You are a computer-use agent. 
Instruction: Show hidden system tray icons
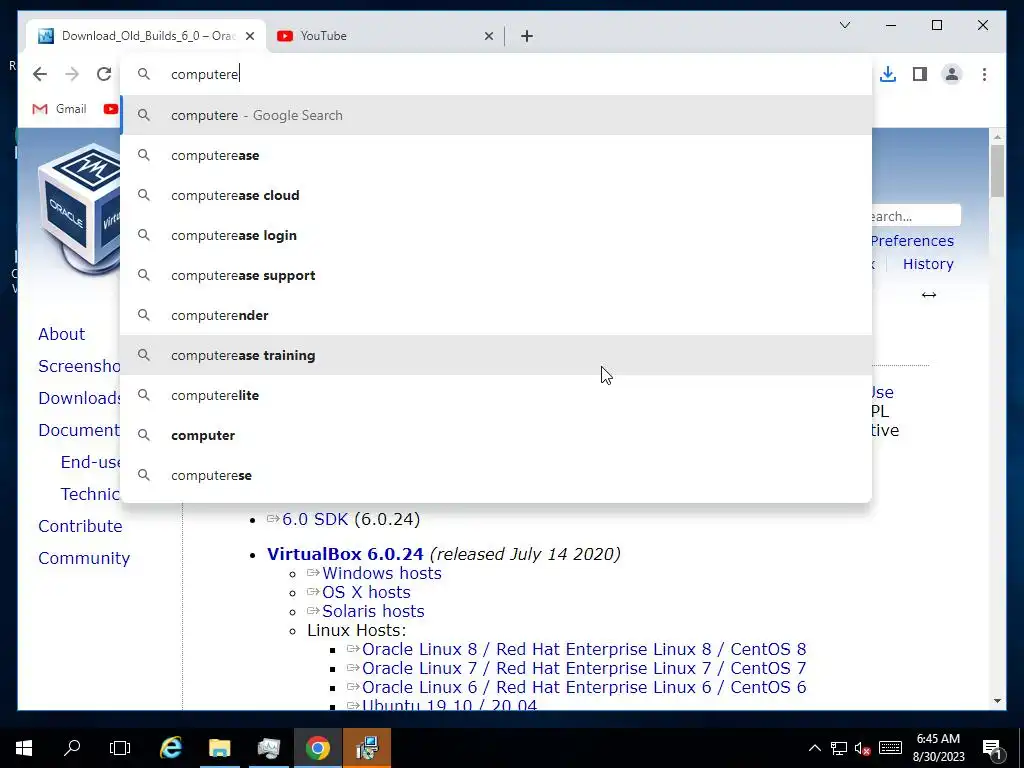click(815, 748)
